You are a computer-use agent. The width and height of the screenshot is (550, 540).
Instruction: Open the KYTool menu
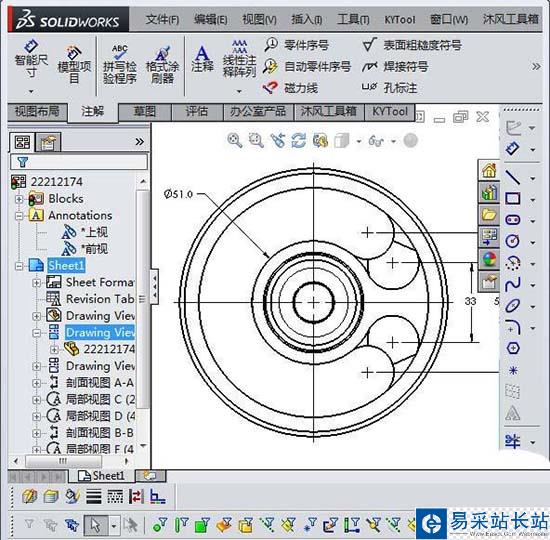point(400,20)
